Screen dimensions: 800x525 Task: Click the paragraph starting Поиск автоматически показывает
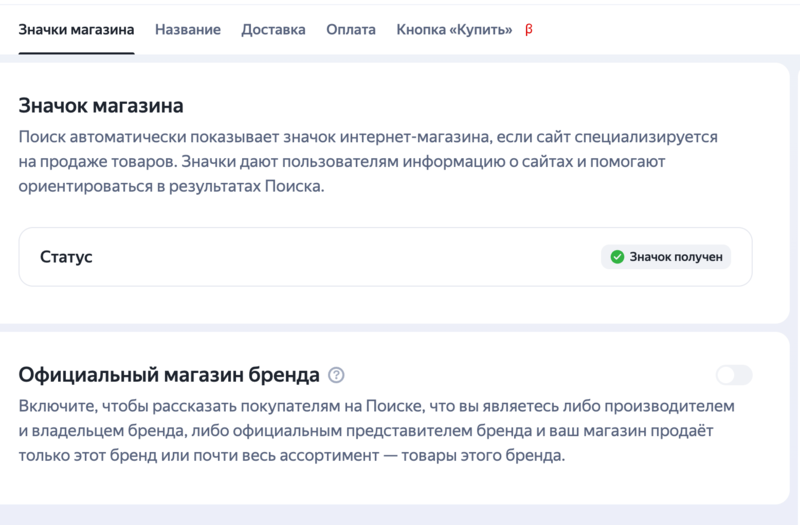click(x=368, y=161)
